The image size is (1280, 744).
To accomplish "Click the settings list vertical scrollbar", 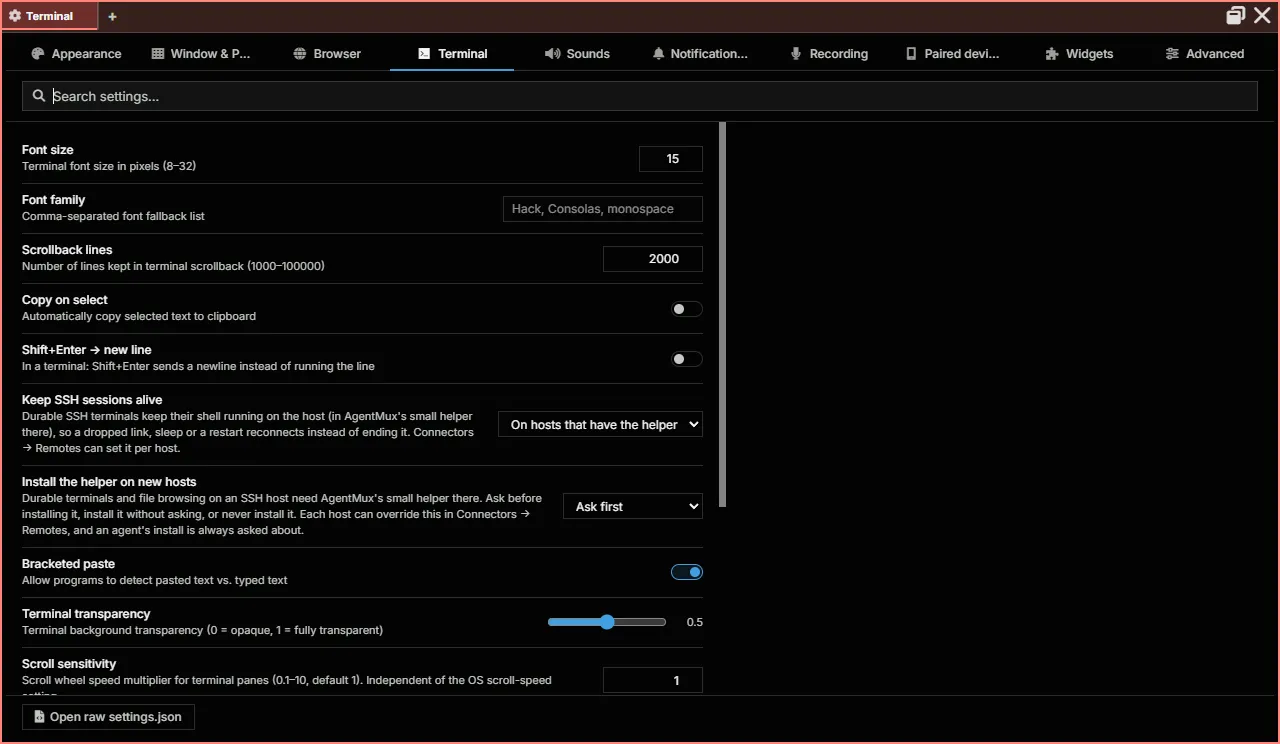I will [x=723, y=314].
